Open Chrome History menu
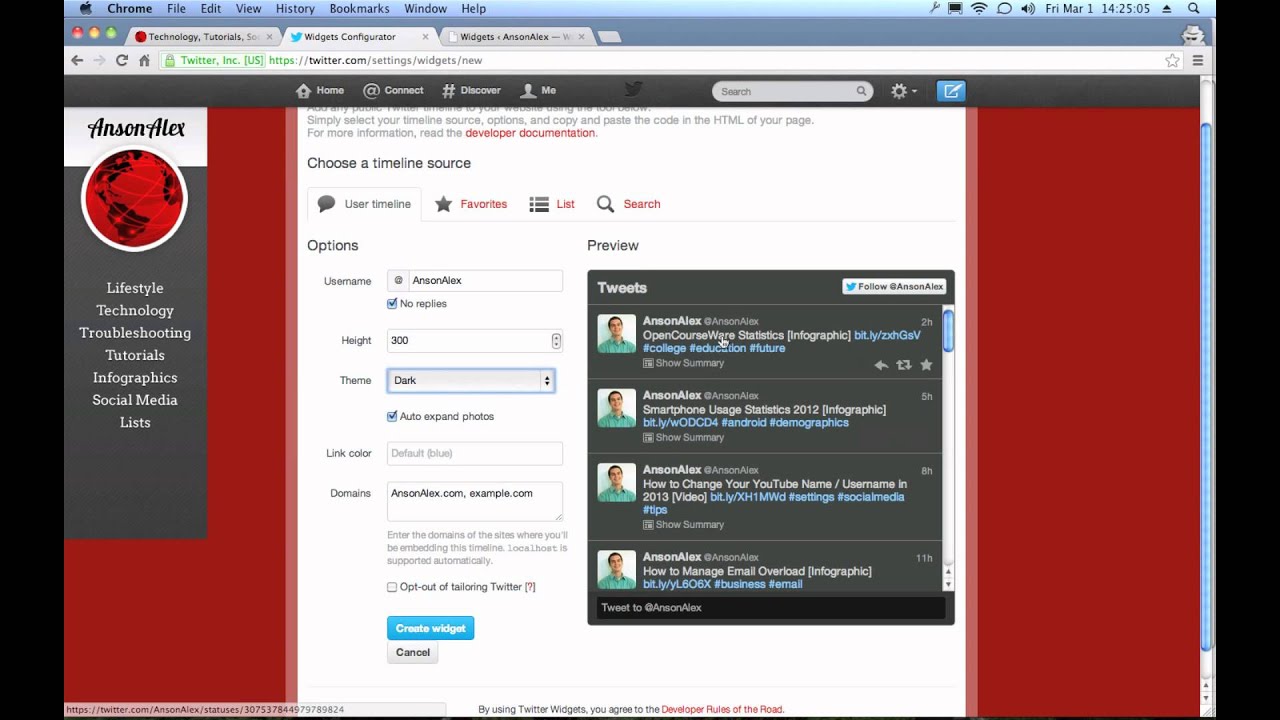 click(x=294, y=8)
